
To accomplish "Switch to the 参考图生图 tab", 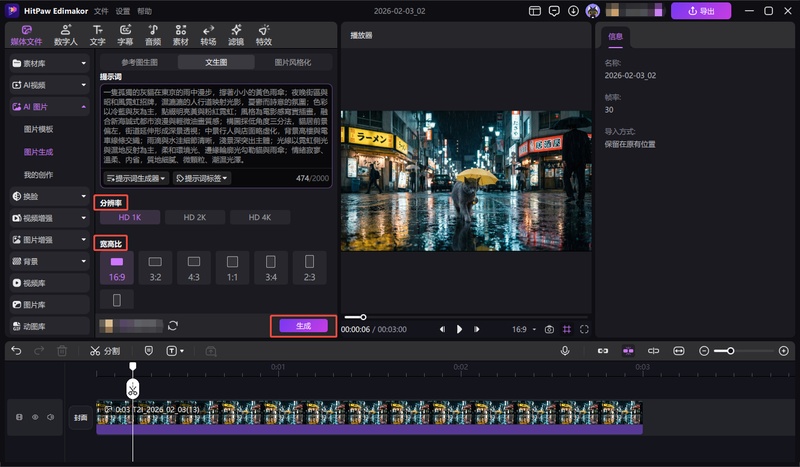I will click(141, 62).
